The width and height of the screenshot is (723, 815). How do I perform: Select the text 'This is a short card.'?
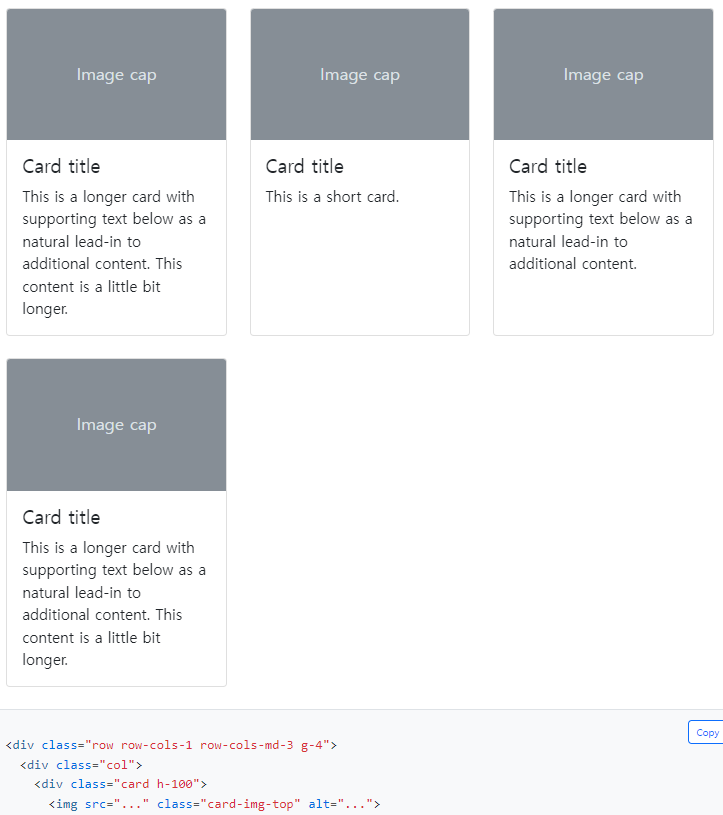[x=332, y=197]
